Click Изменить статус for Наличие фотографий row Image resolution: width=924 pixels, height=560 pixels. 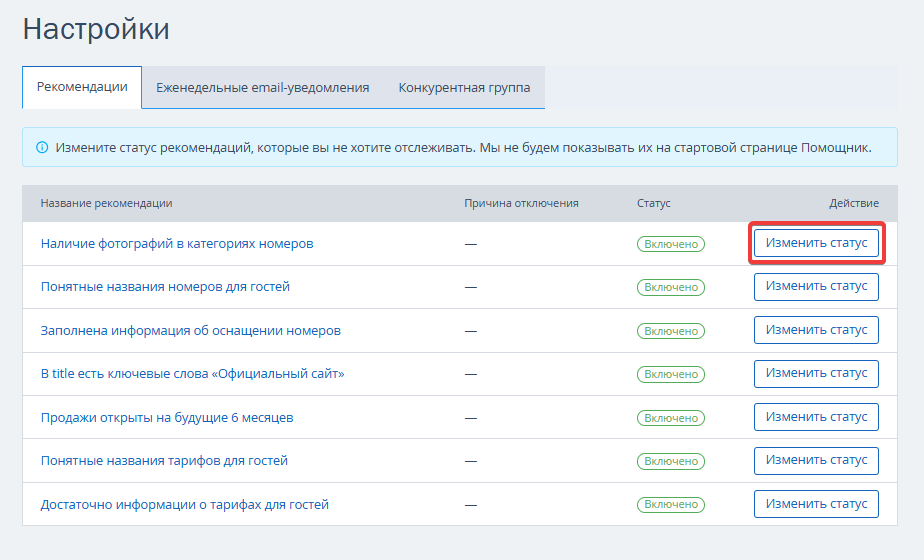[x=816, y=243]
